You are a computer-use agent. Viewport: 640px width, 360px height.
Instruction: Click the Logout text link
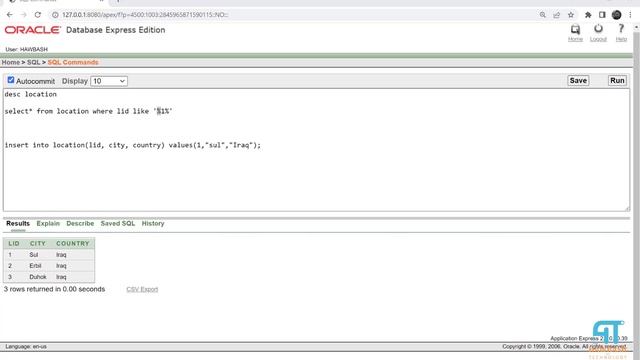(598, 39)
